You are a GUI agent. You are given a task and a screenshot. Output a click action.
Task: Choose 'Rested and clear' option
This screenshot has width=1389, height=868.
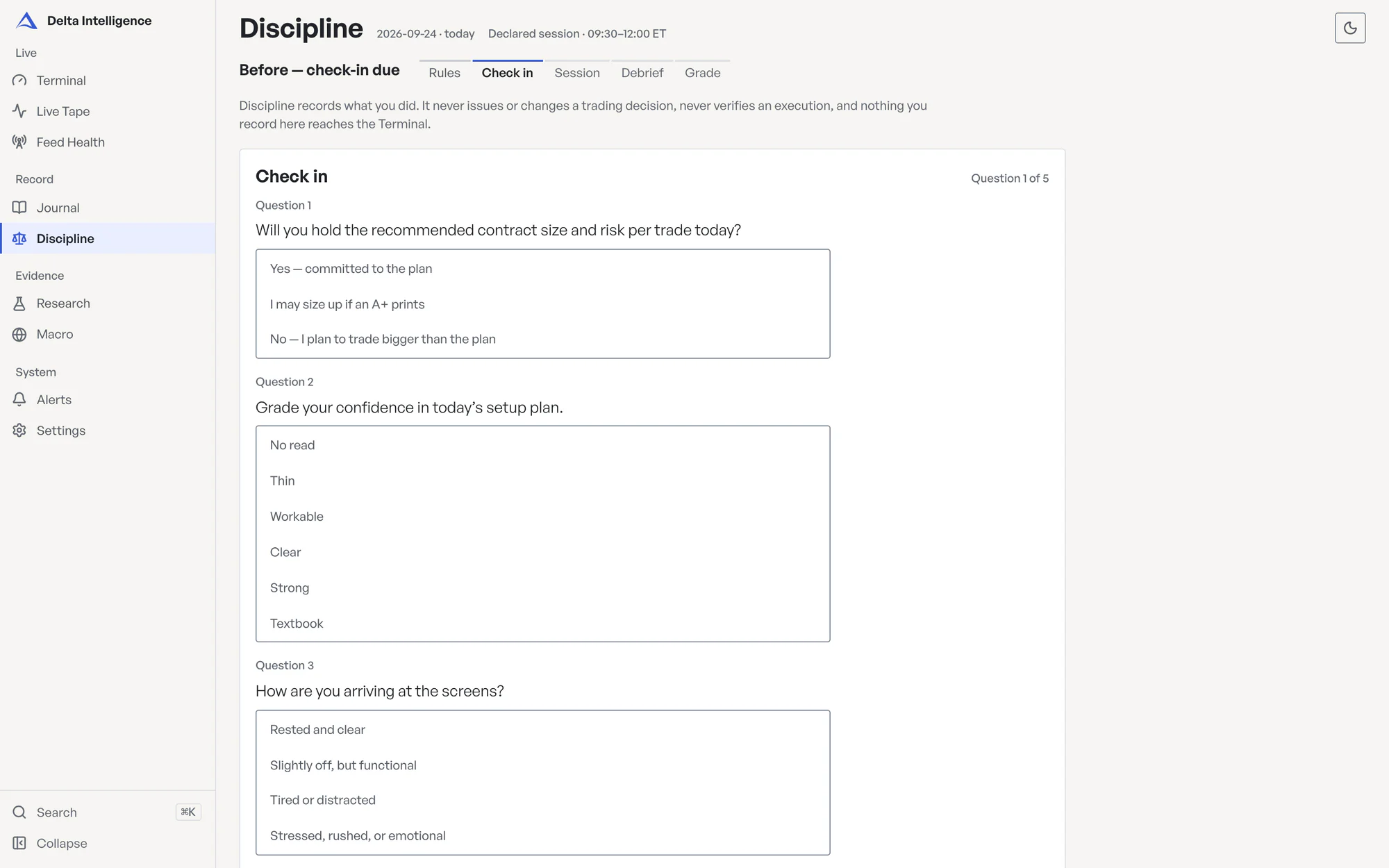click(x=542, y=730)
